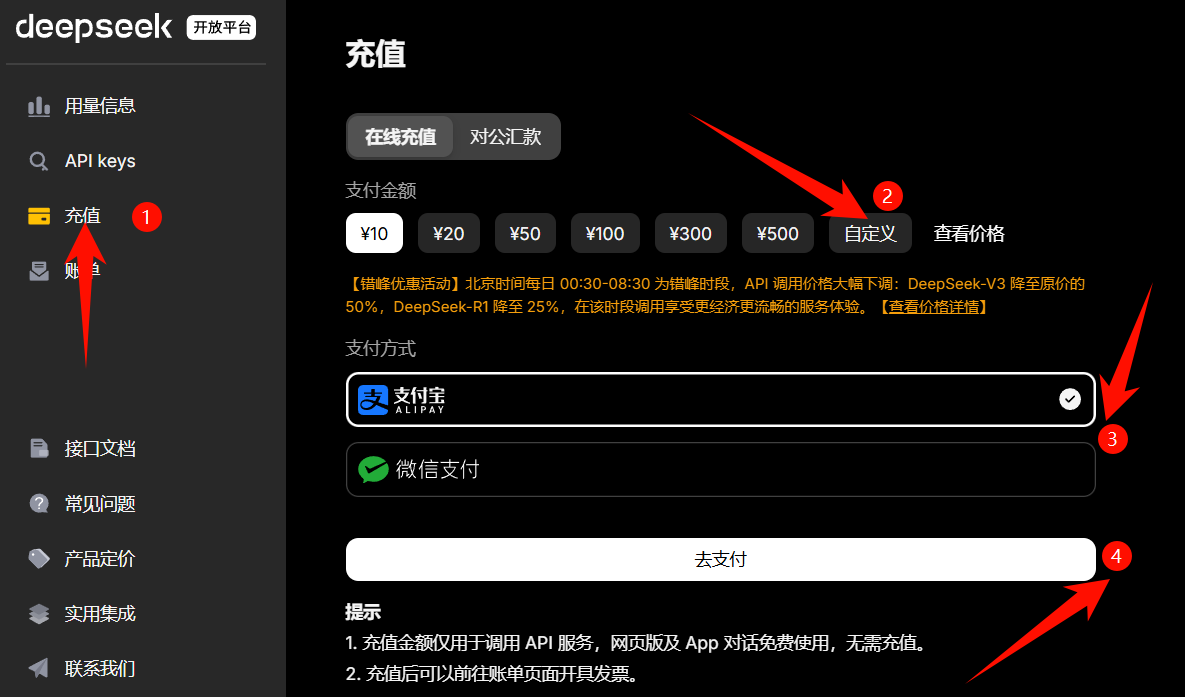Open the 用量信息 menu item

click(100, 106)
